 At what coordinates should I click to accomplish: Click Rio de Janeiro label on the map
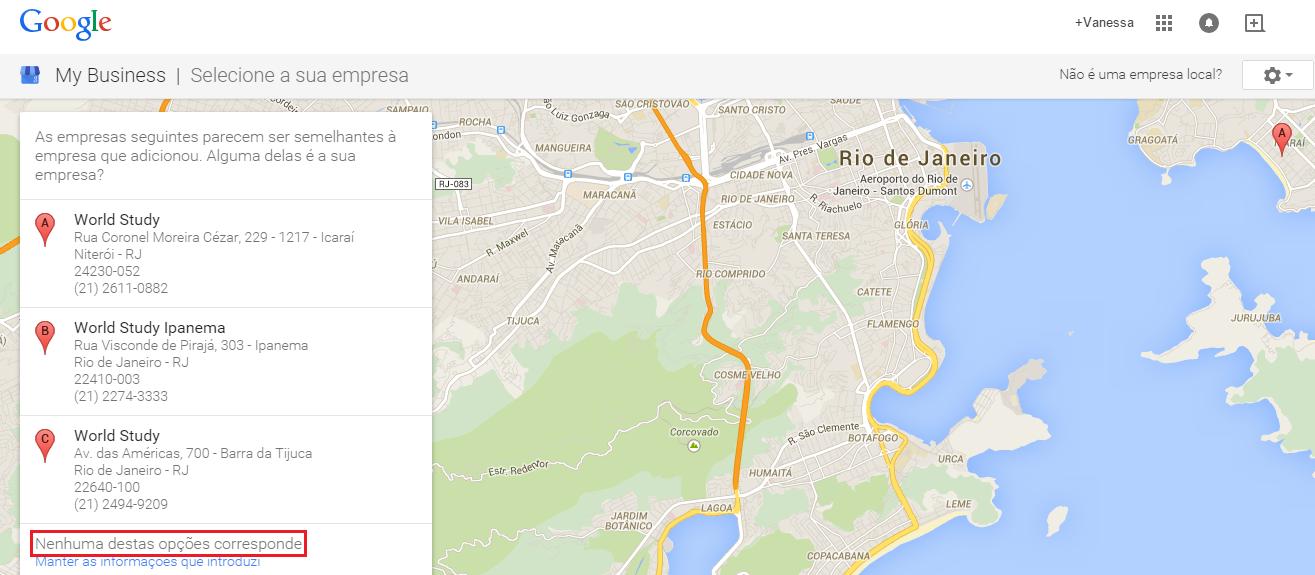919,158
